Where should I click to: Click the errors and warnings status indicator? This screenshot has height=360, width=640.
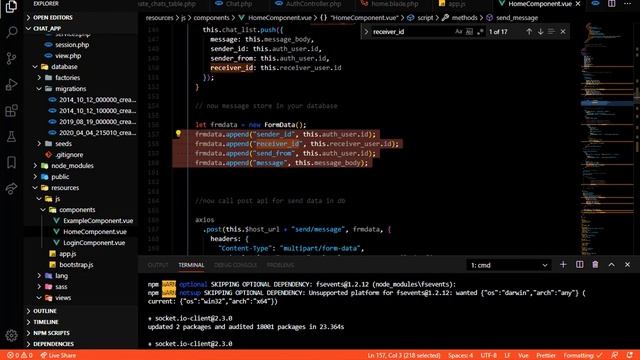click(x=20, y=356)
